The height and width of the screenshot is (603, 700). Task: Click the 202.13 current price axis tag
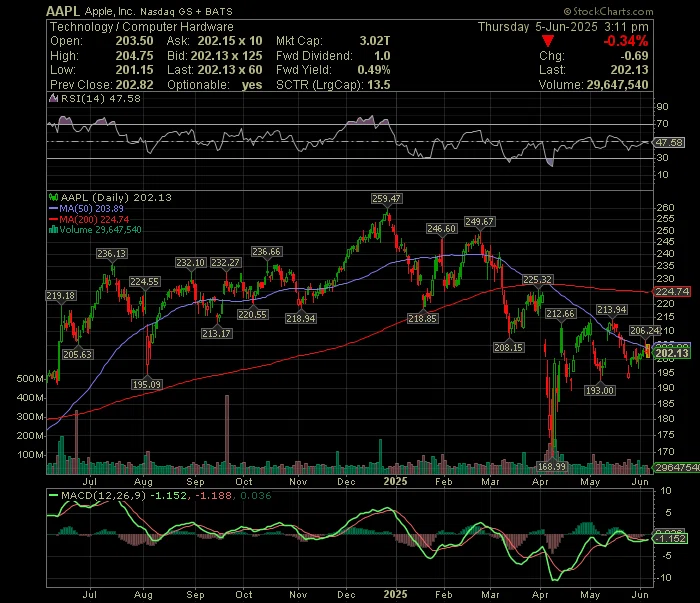(x=672, y=353)
